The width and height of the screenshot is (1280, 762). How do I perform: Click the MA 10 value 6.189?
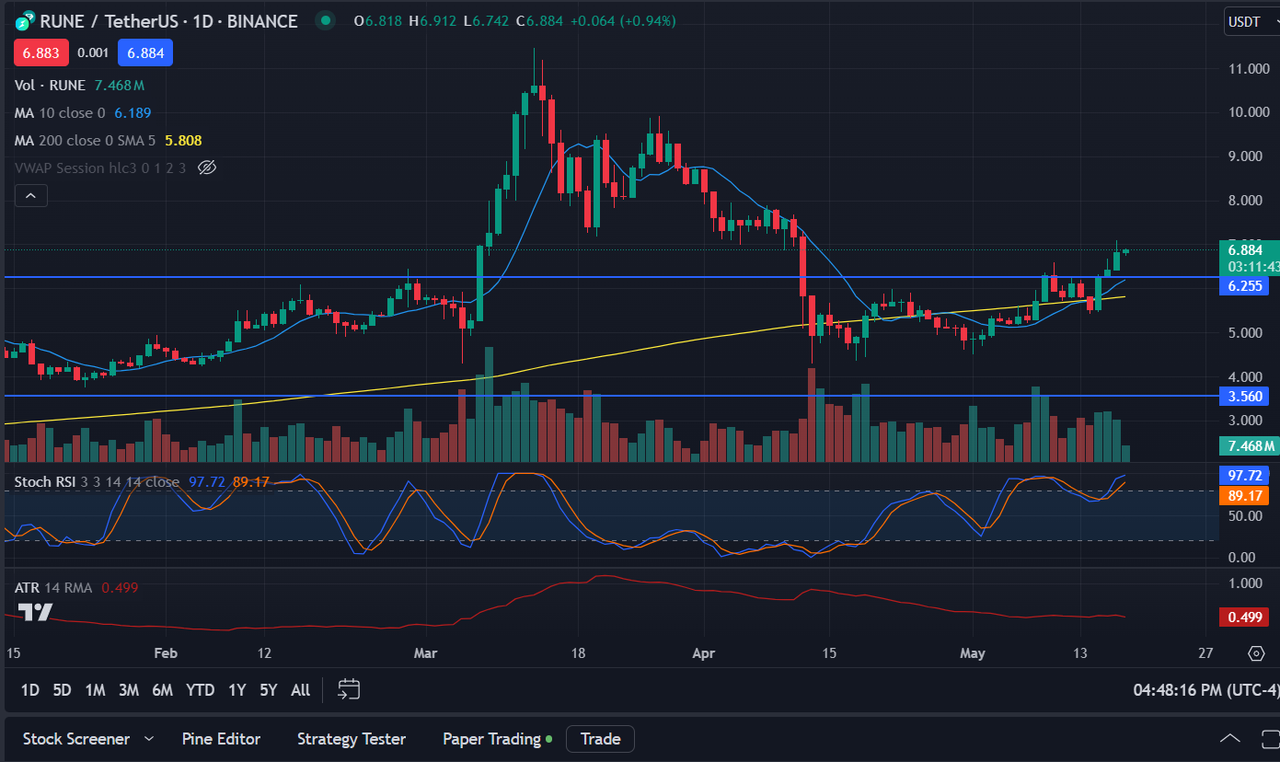click(133, 113)
